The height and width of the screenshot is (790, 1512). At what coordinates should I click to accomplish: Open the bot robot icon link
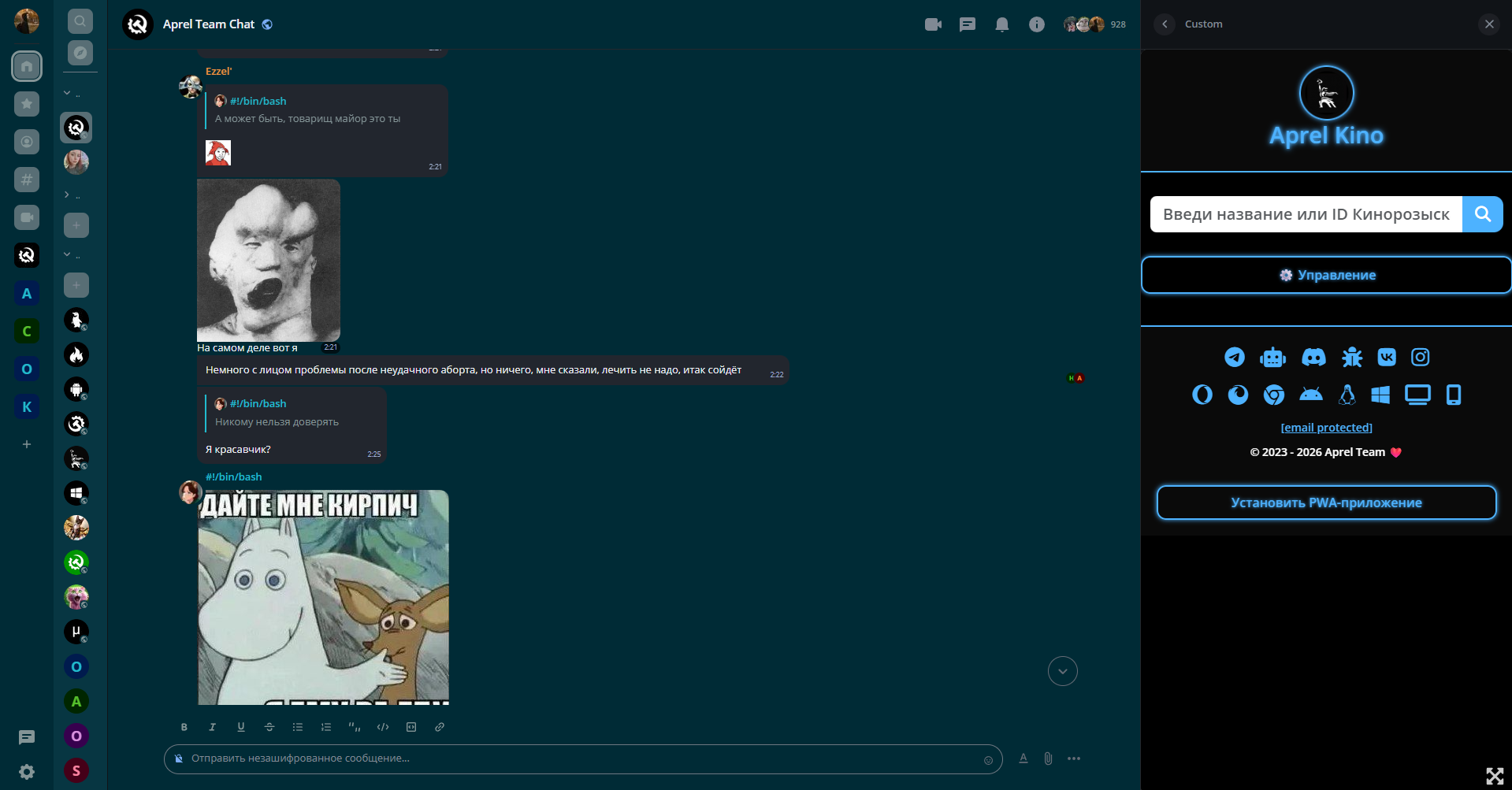point(1272,357)
